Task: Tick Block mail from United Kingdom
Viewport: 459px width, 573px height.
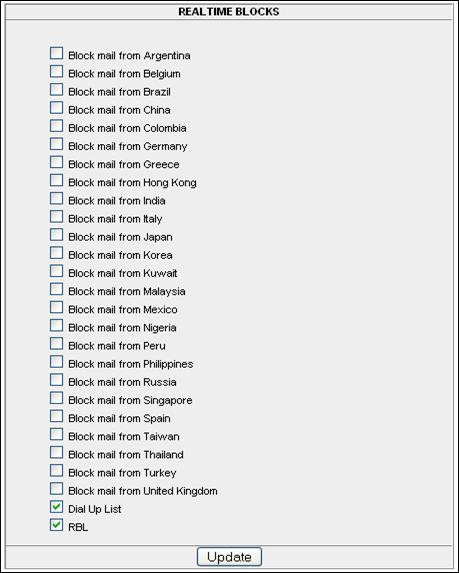Action: (x=56, y=489)
